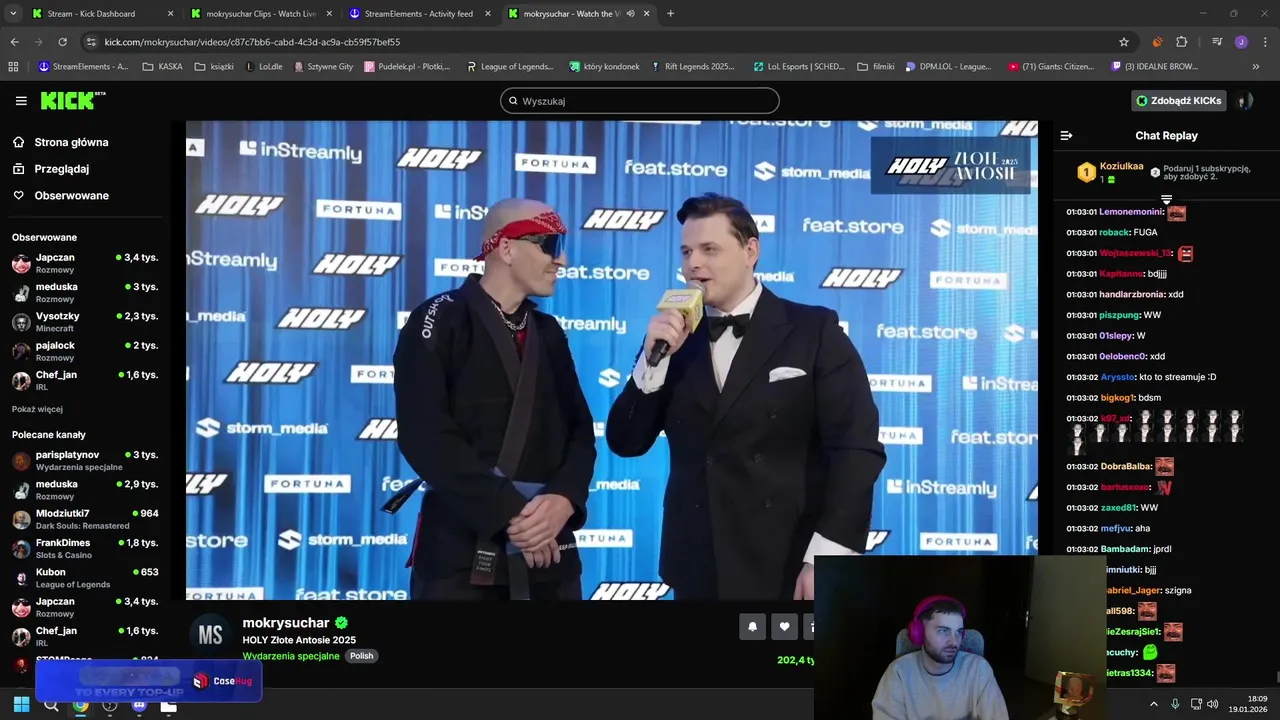Open the browser apps grid icon
1280x720 pixels.
(13, 67)
